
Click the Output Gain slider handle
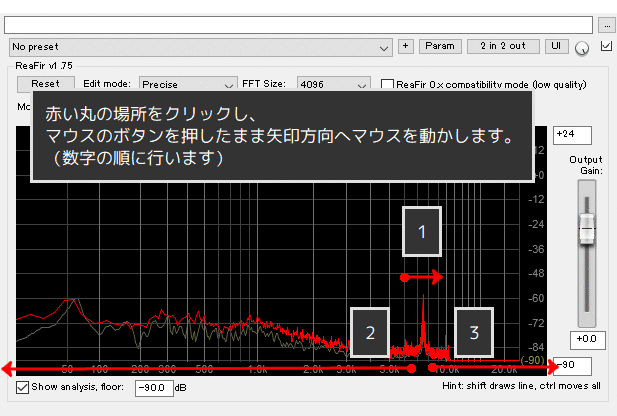coord(586,229)
